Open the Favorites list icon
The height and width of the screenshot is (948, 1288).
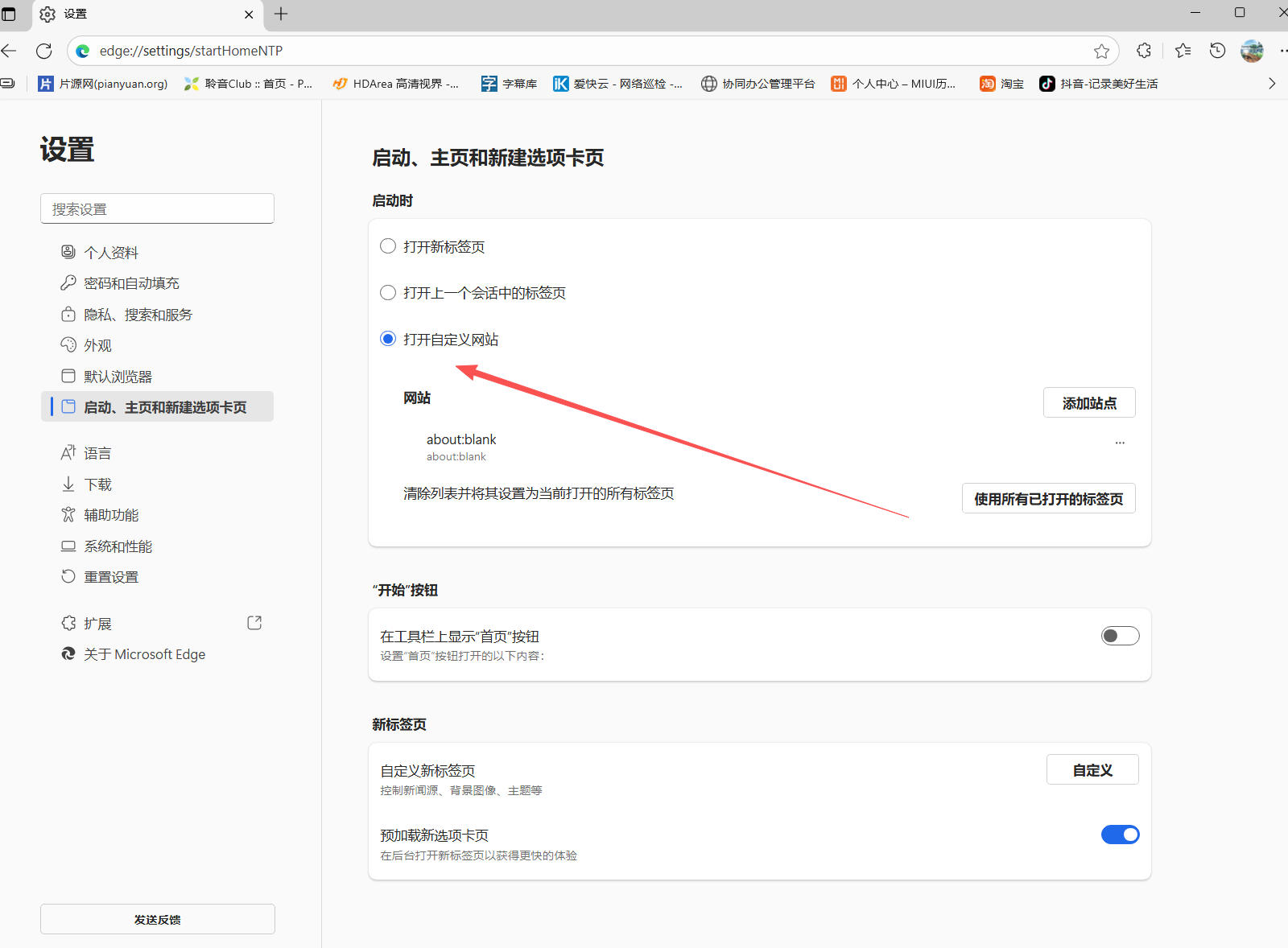1183,51
